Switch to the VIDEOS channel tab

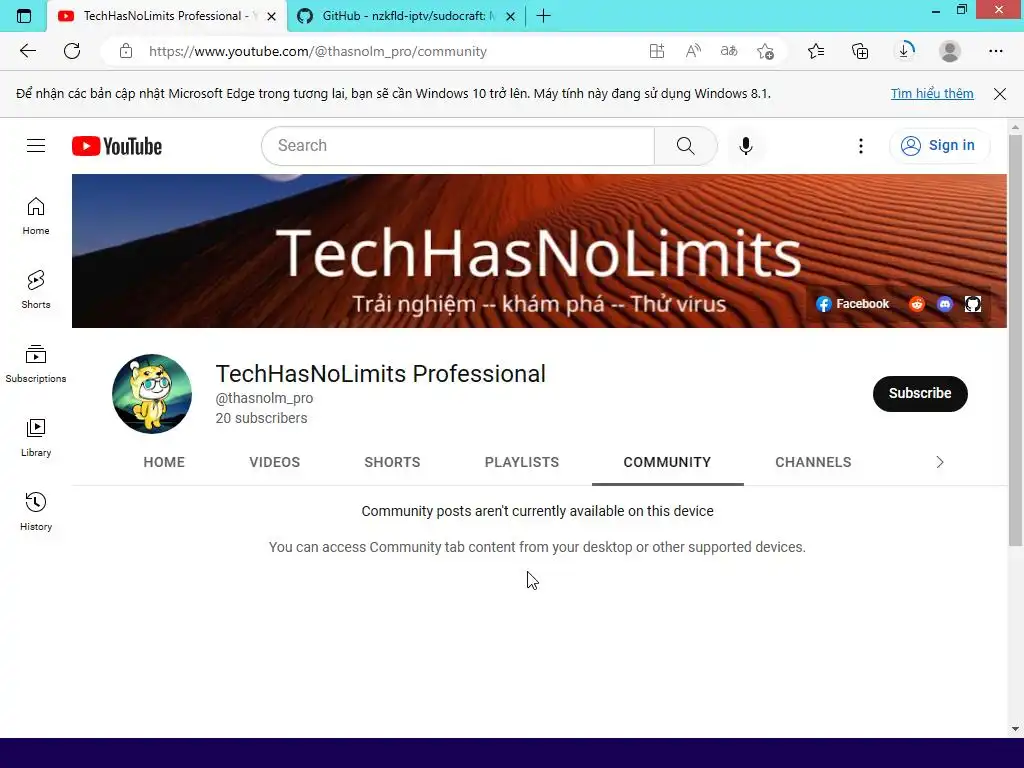click(x=274, y=462)
